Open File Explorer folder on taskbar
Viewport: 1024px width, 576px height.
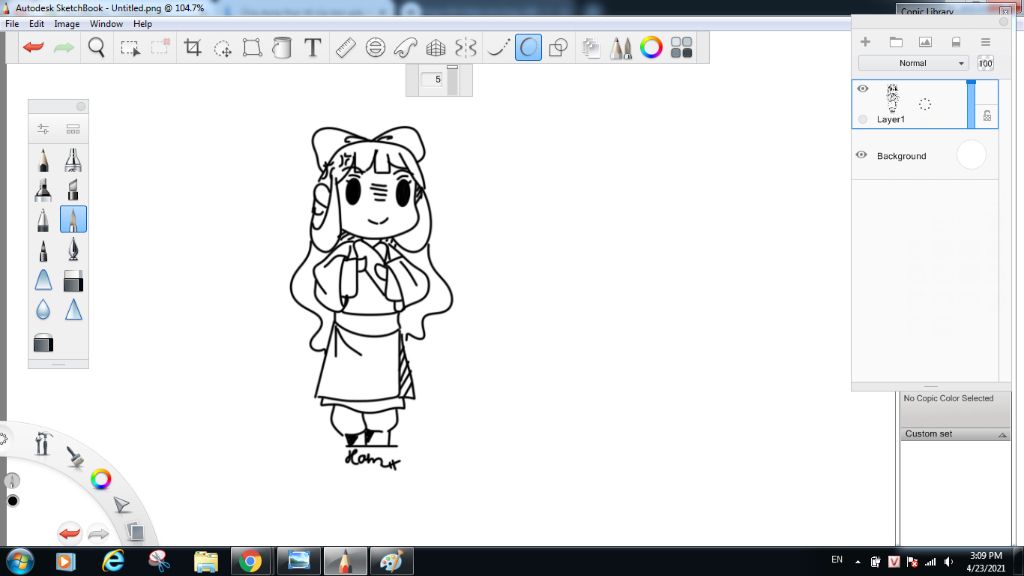206,562
